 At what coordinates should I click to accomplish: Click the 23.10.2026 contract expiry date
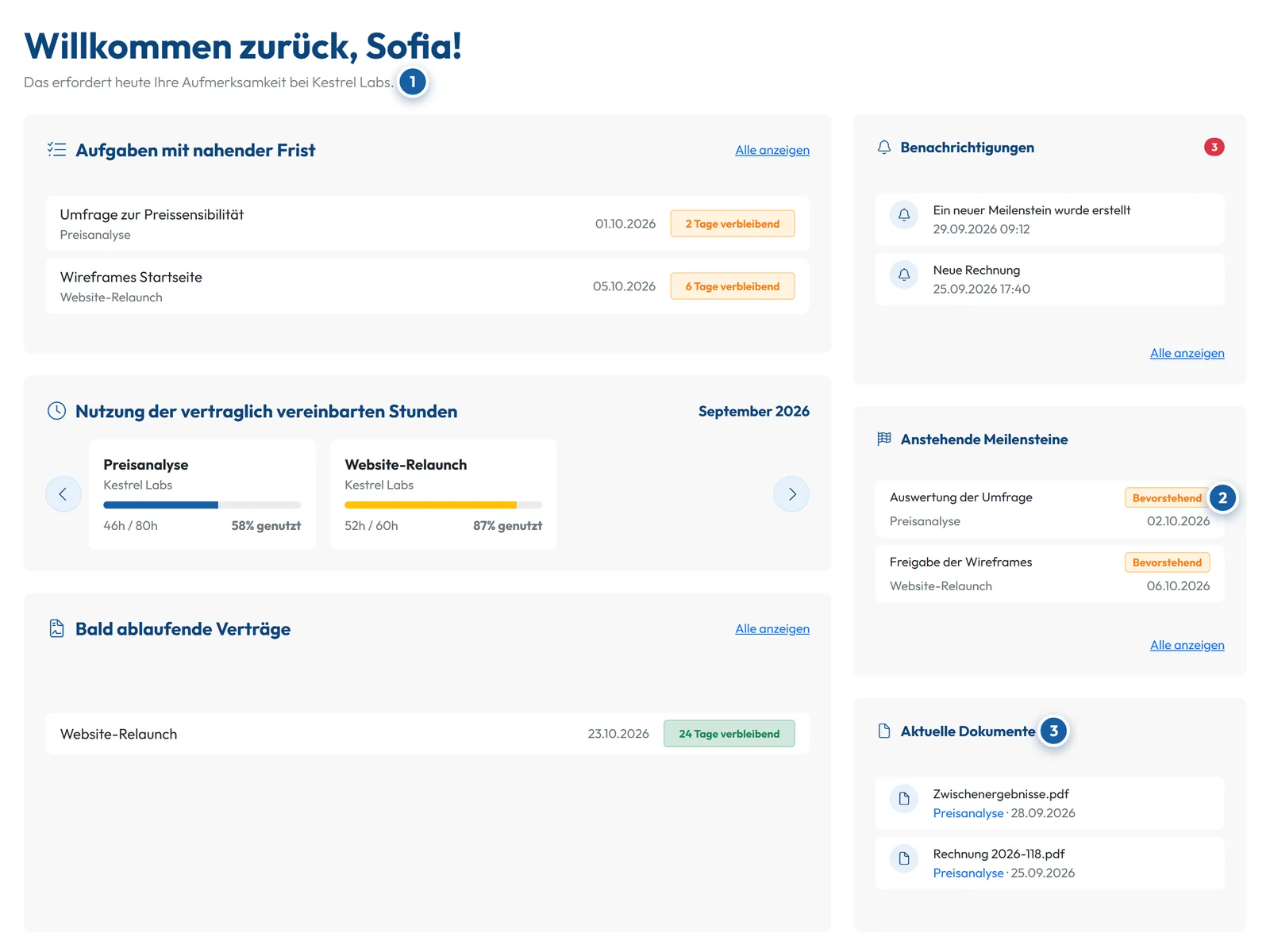click(x=618, y=734)
